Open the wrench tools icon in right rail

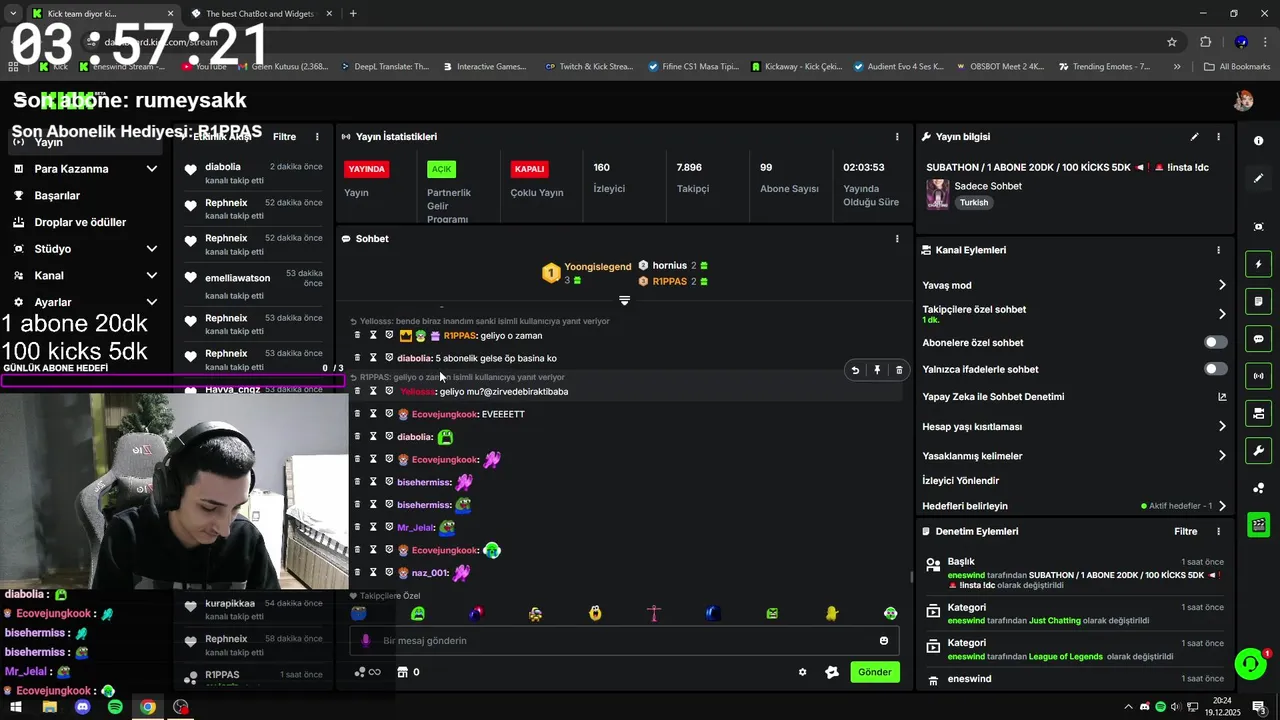1259,451
